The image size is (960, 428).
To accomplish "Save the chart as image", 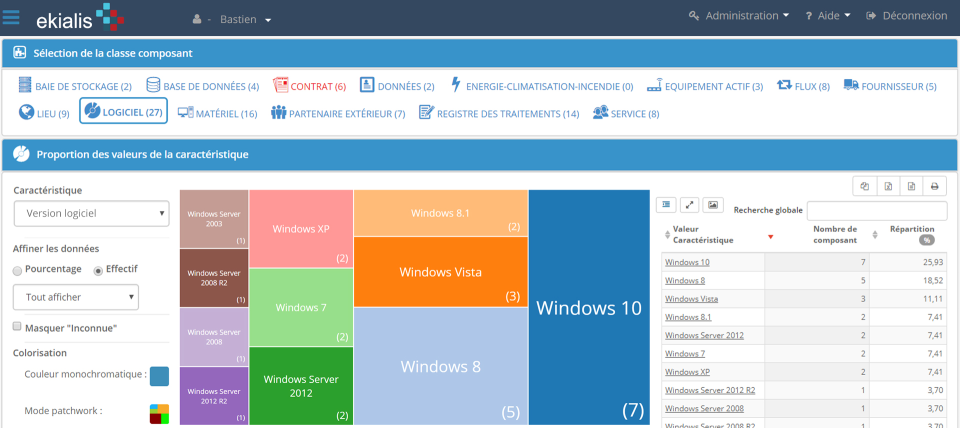I will 713,205.
